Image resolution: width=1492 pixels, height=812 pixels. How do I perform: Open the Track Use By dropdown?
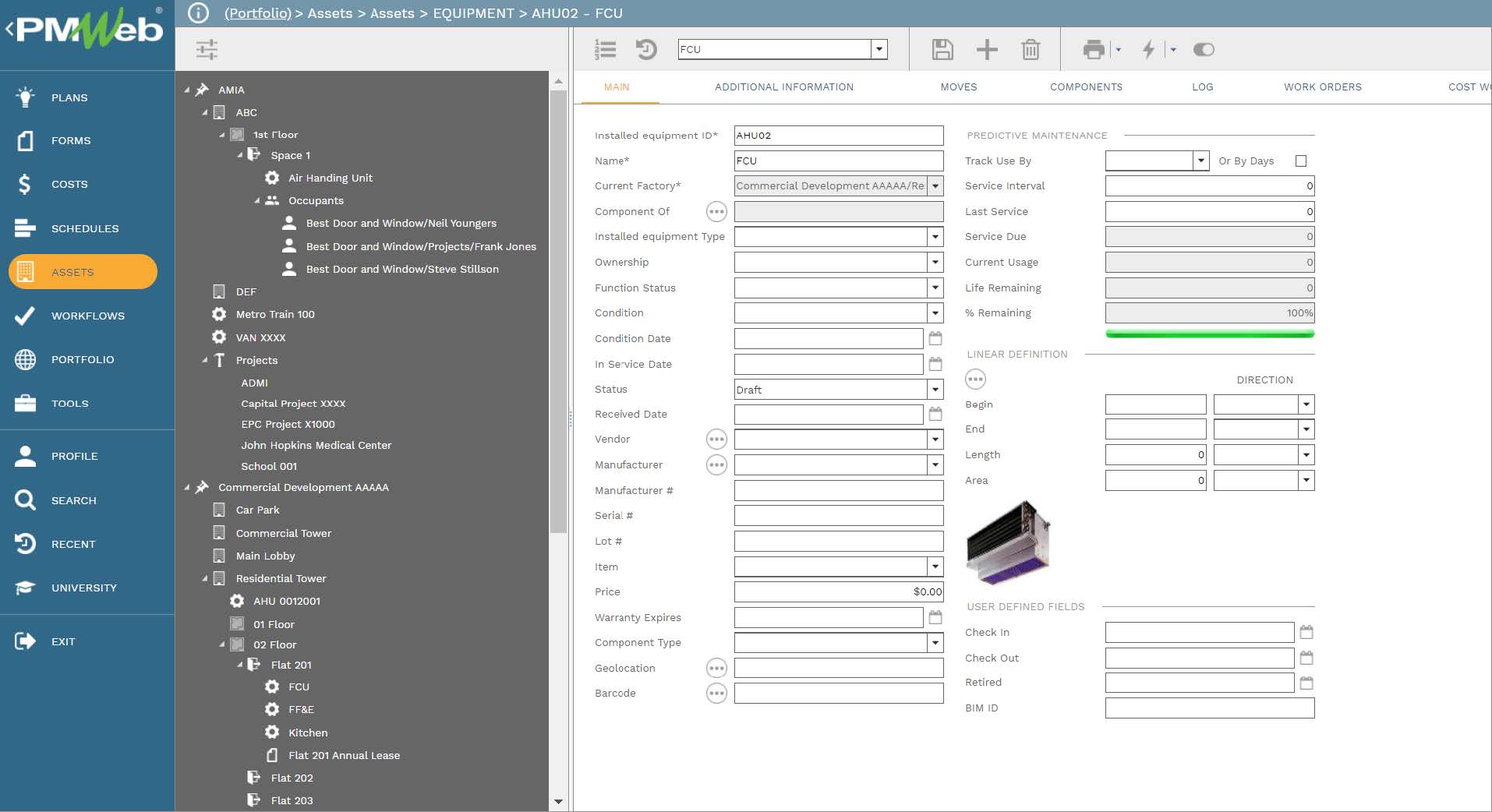coord(1200,161)
